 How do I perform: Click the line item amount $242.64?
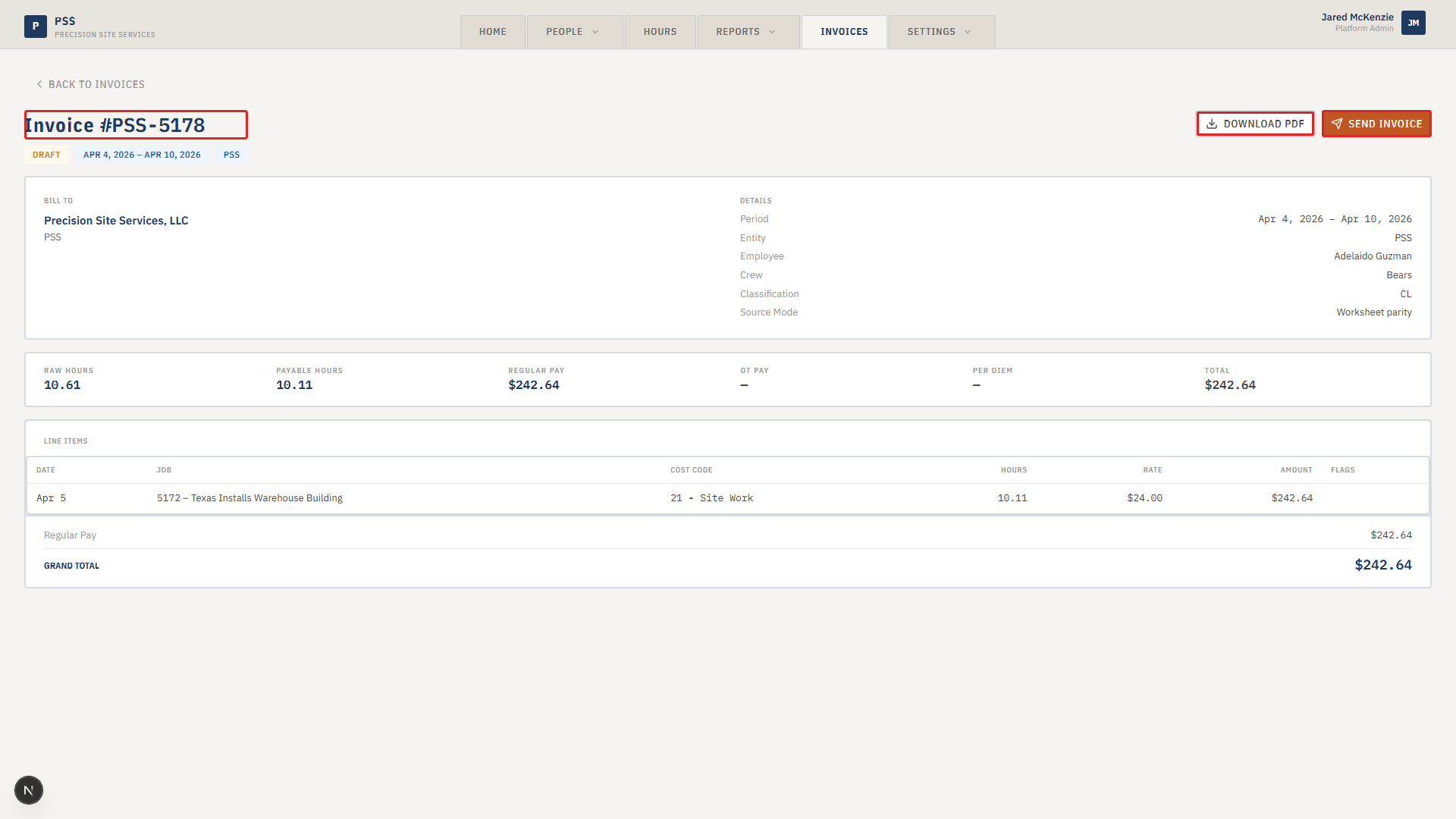tap(1291, 498)
